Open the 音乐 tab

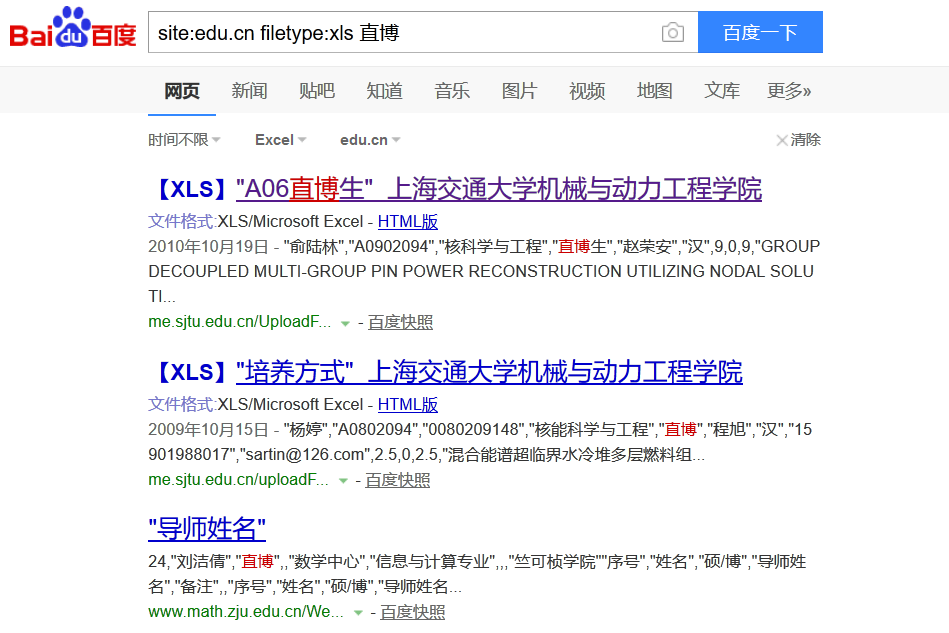(452, 91)
